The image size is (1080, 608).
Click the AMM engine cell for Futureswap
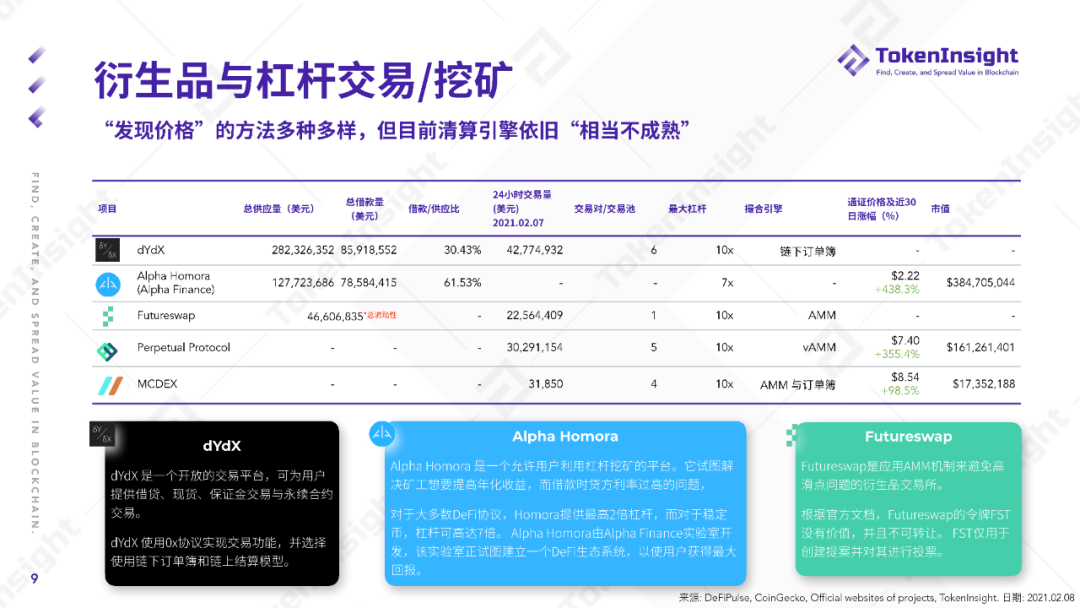822,315
